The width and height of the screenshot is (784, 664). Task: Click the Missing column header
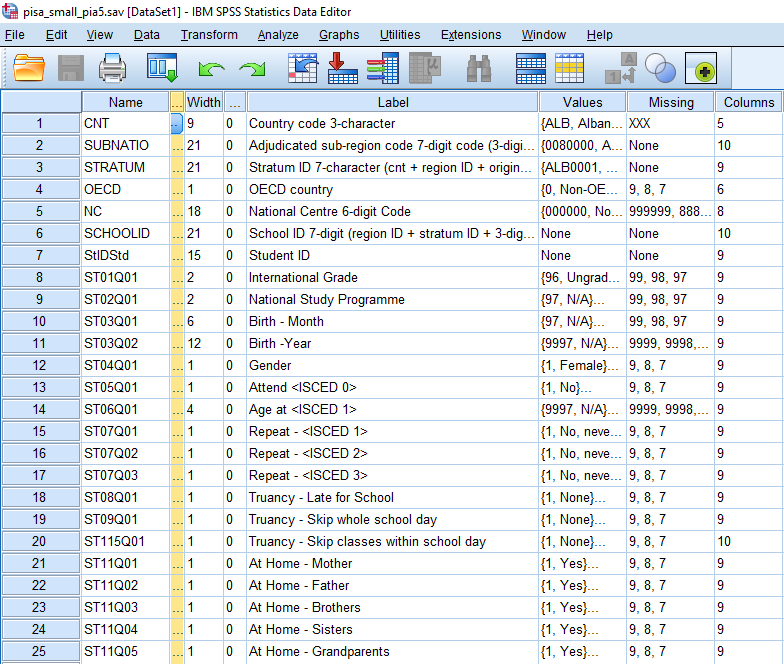671,102
